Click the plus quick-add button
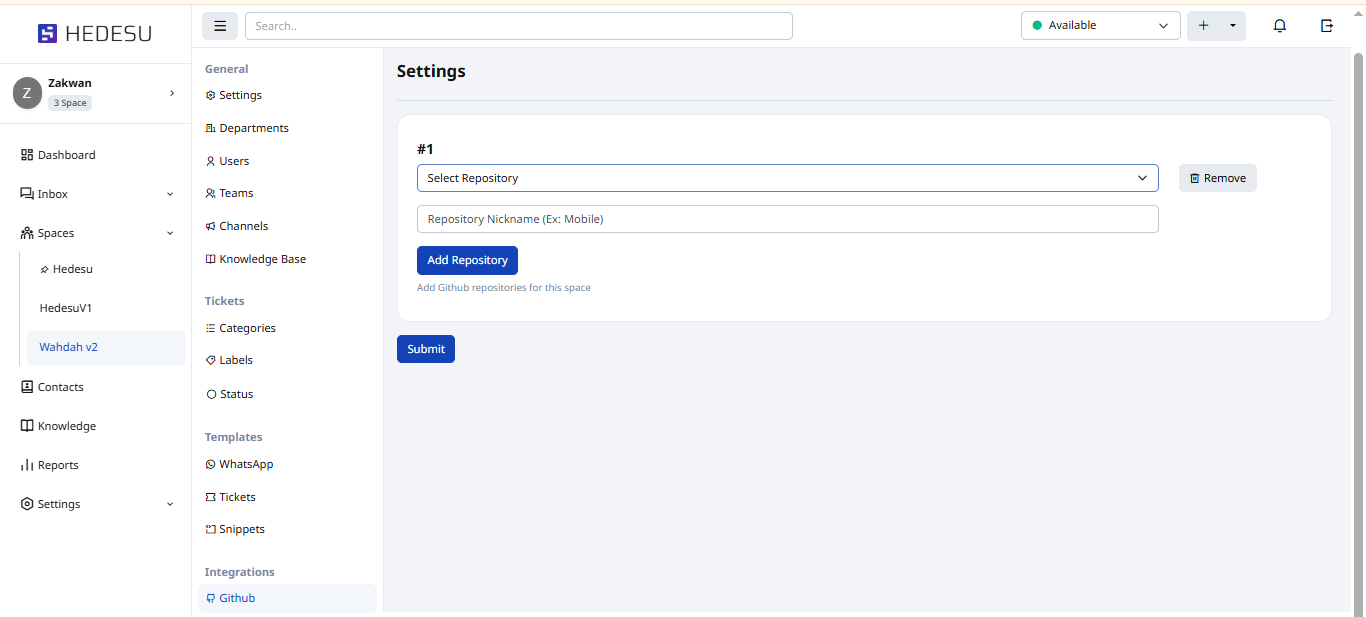The image size is (1366, 617). click(x=1203, y=26)
